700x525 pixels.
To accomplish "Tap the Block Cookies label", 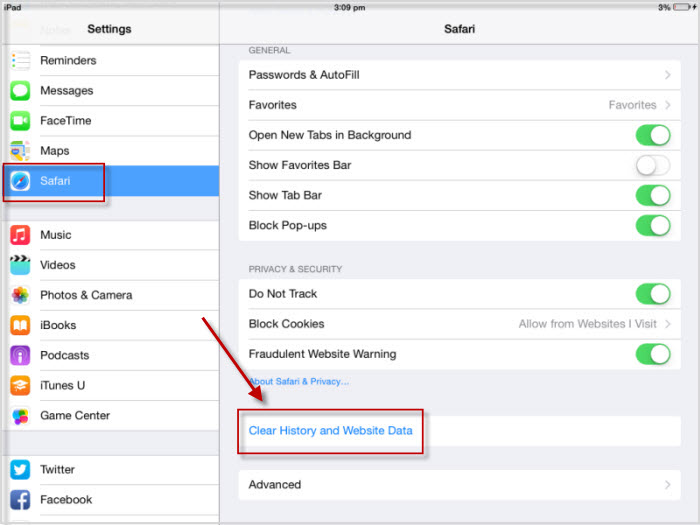I will [286, 324].
